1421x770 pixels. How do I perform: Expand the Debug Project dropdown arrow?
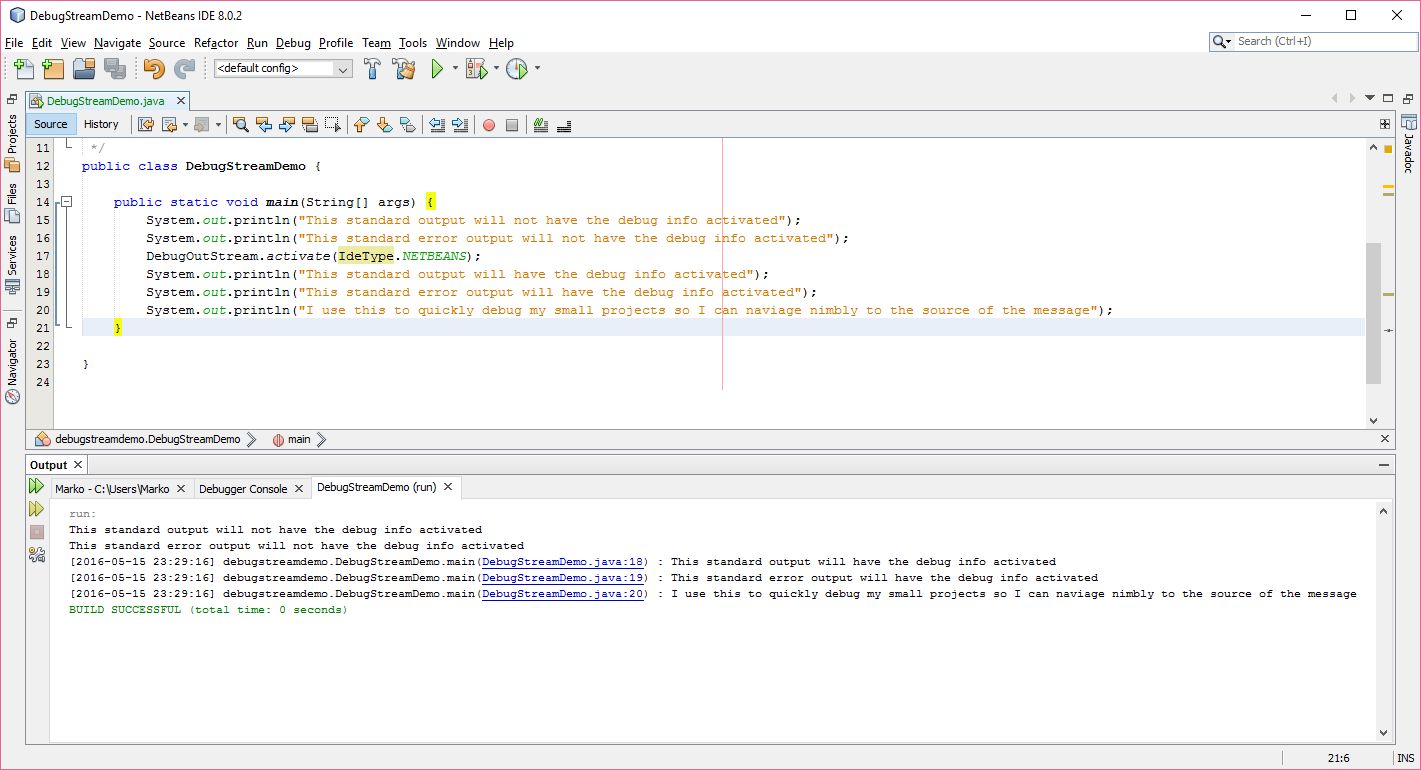click(x=495, y=68)
